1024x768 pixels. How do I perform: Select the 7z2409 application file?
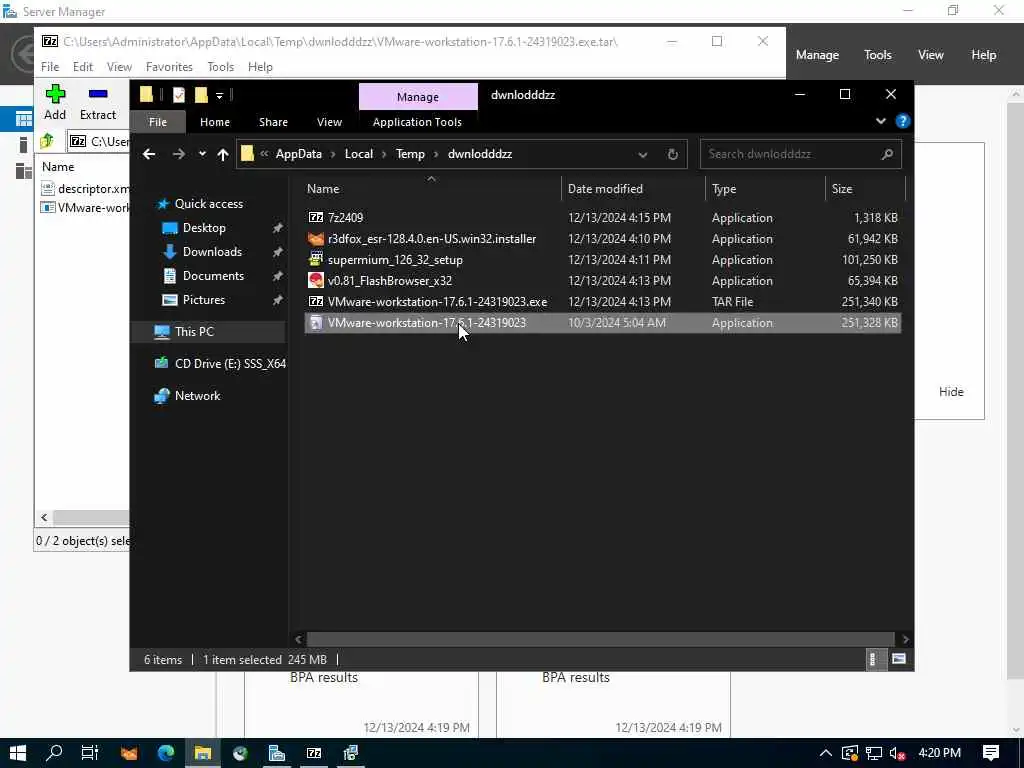602,217
